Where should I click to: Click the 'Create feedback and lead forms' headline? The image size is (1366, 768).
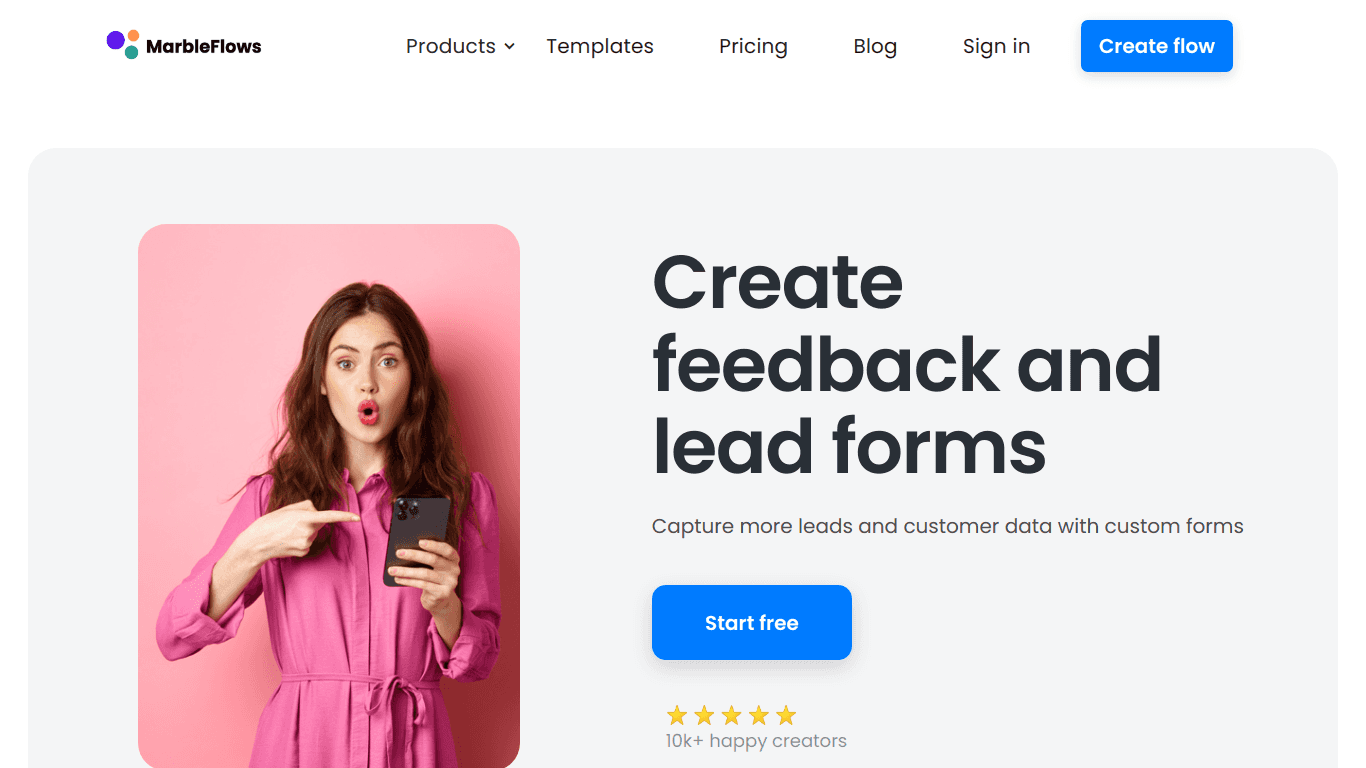tap(907, 363)
